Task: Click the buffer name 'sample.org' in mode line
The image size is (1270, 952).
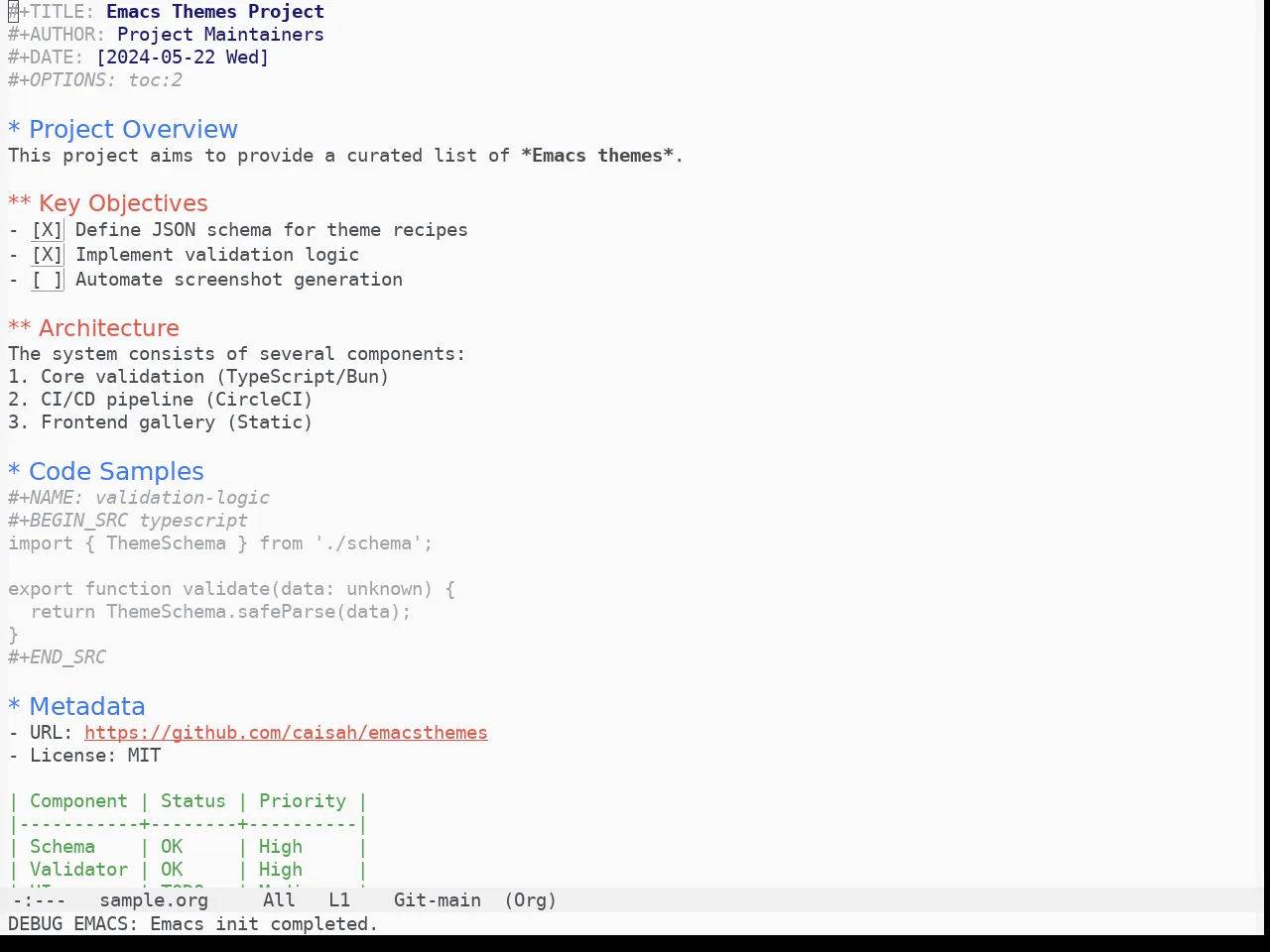Action: coord(154,900)
